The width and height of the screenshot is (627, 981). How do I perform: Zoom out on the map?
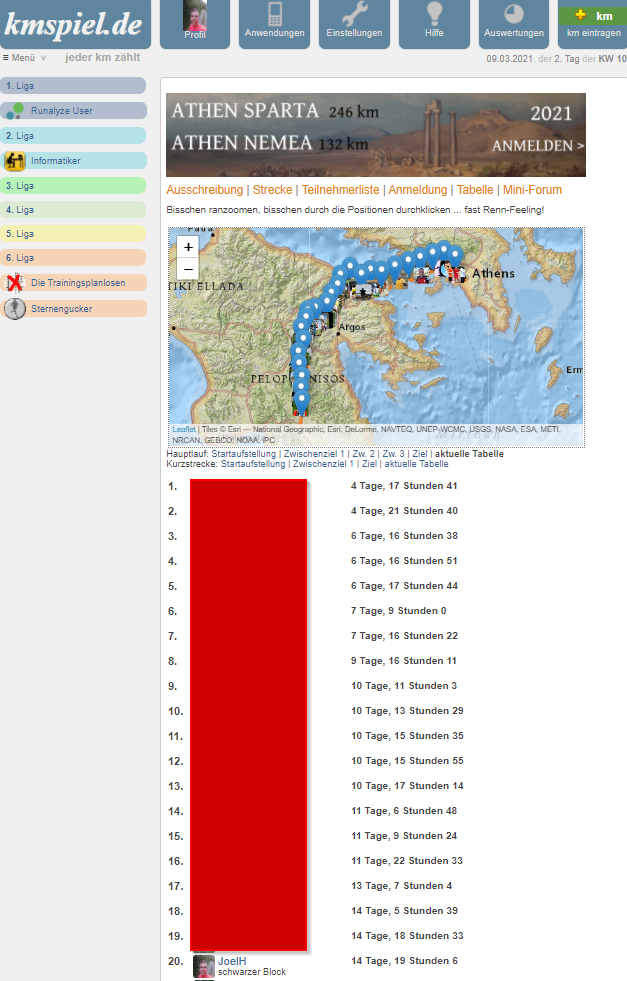(x=188, y=268)
